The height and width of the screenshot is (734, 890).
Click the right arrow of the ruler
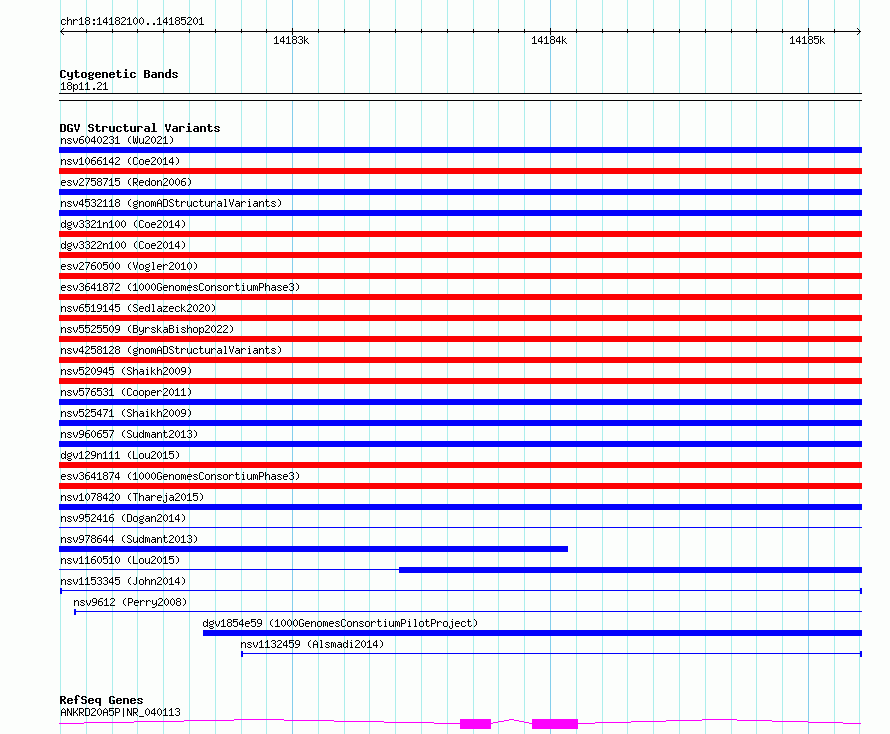point(859,32)
